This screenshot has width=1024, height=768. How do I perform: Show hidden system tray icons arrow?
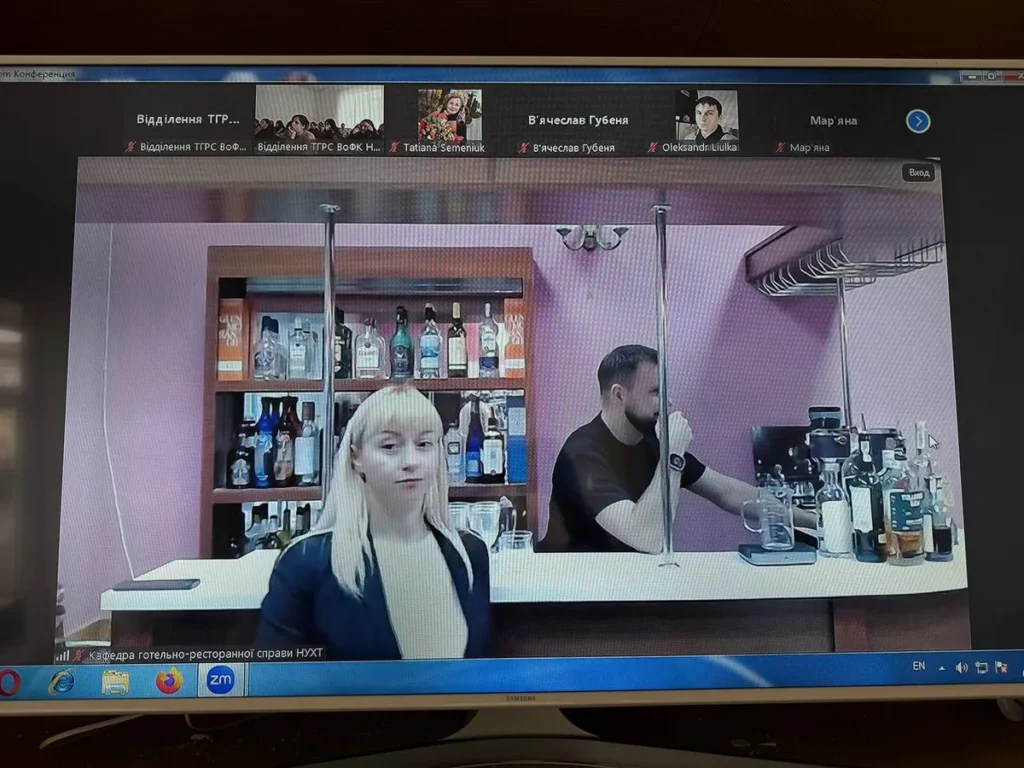[941, 667]
